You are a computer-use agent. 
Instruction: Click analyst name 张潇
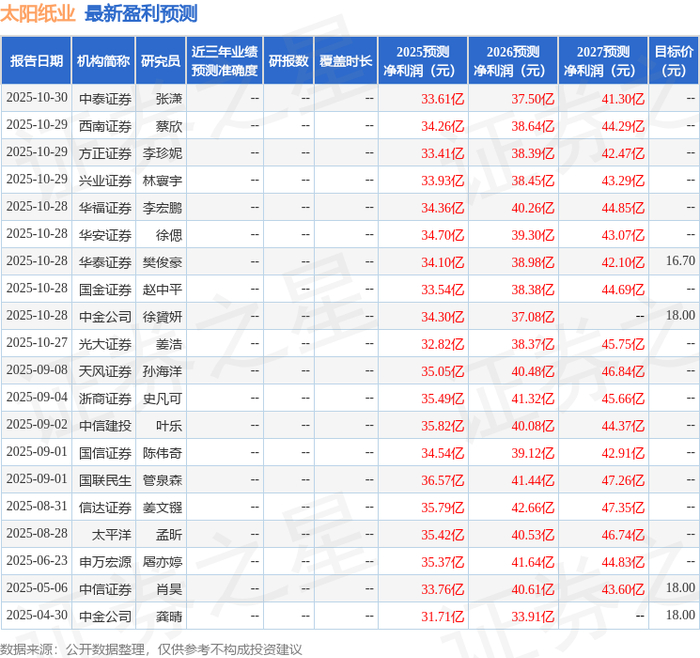[169, 99]
